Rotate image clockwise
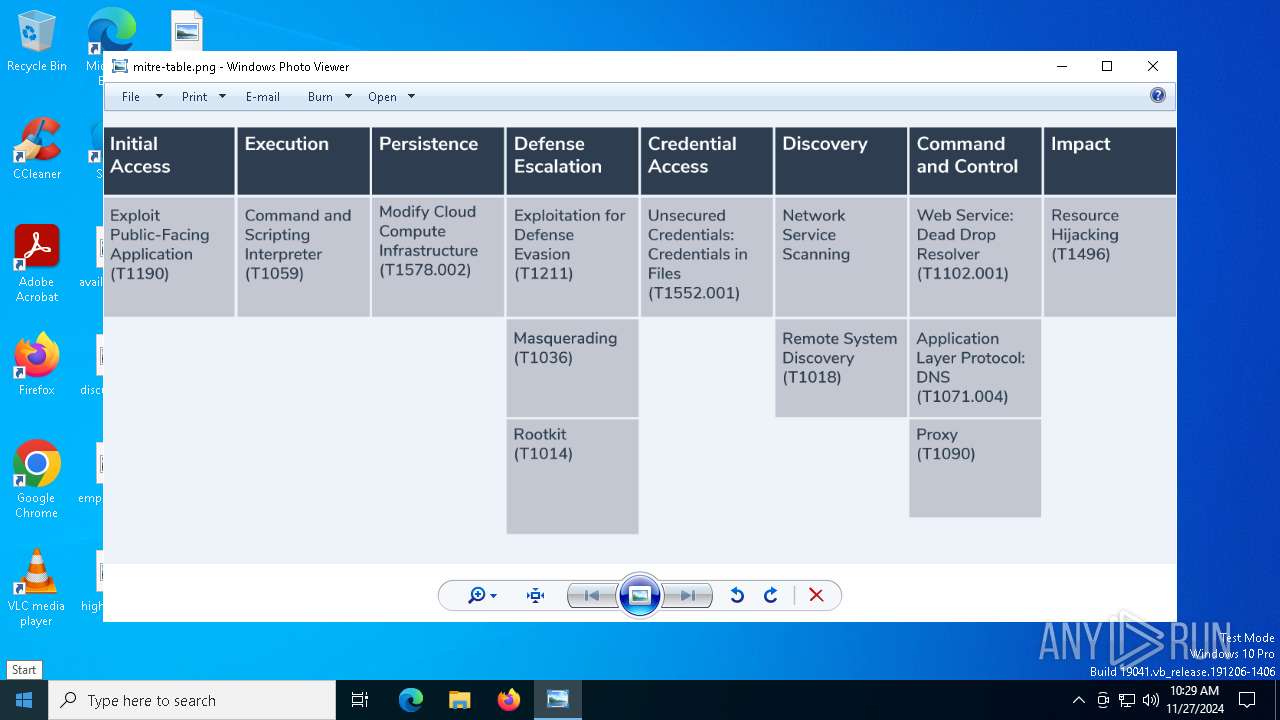This screenshot has height=720, width=1280. [x=771, y=596]
